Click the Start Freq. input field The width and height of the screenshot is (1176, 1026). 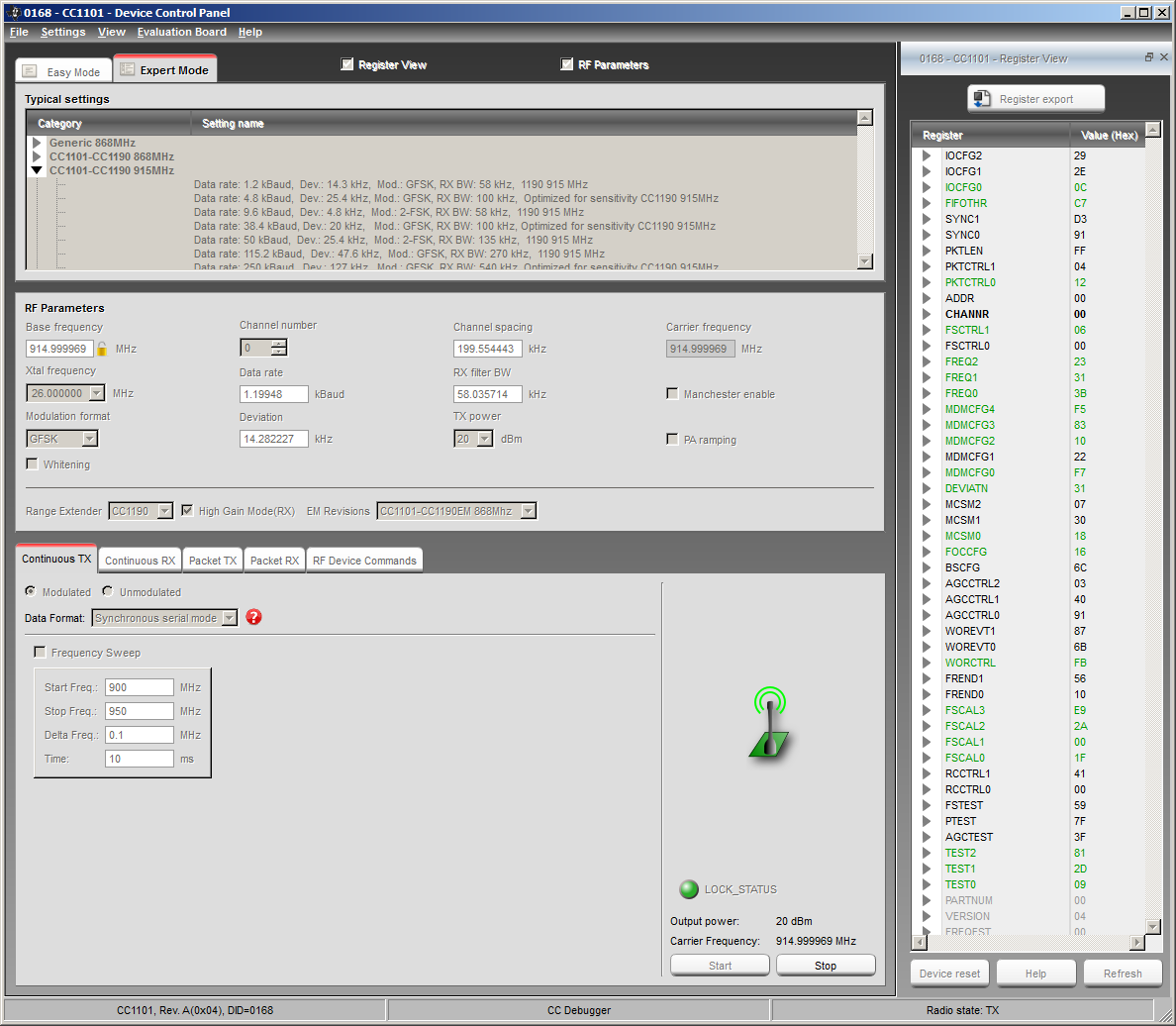(x=140, y=686)
